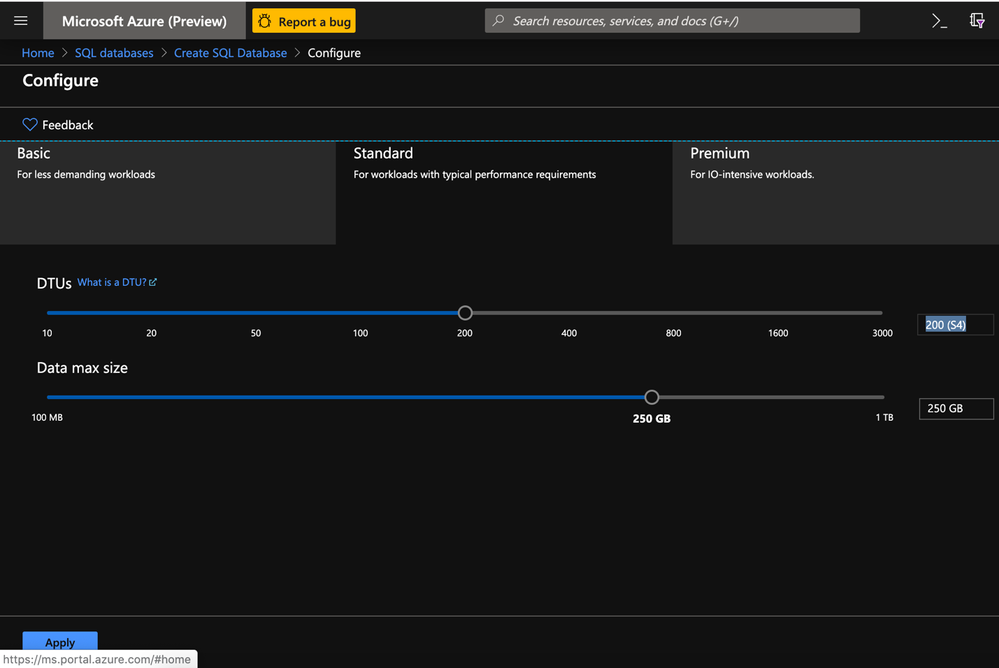Viewport: 999px width, 668px height.
Task: Set the DTUs slider to 3000
Action: 882,313
